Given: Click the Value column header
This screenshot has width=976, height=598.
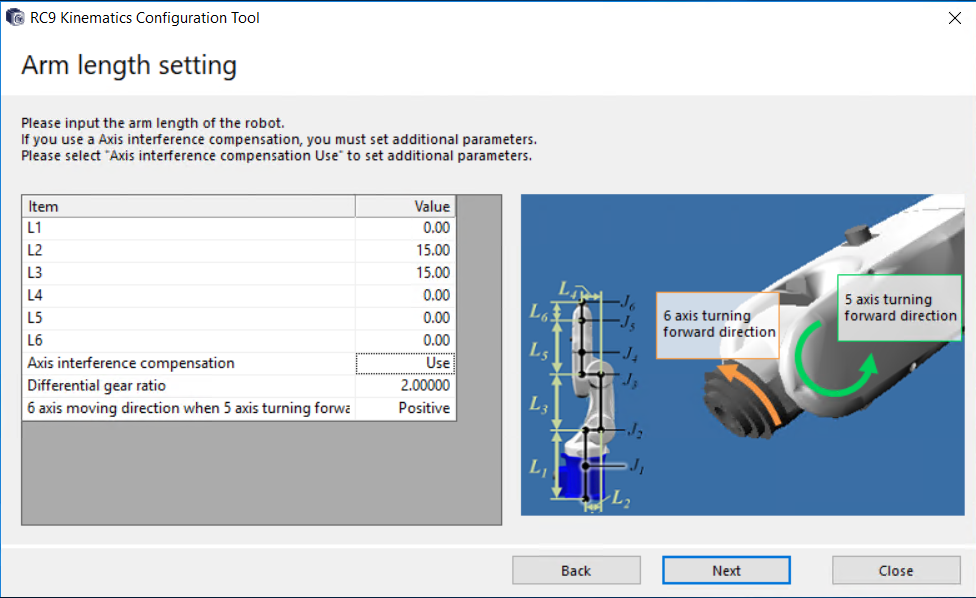Looking at the screenshot, I should point(405,206).
